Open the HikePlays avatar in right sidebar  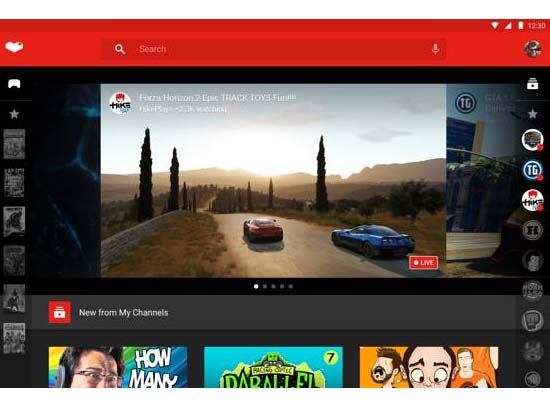(x=532, y=201)
